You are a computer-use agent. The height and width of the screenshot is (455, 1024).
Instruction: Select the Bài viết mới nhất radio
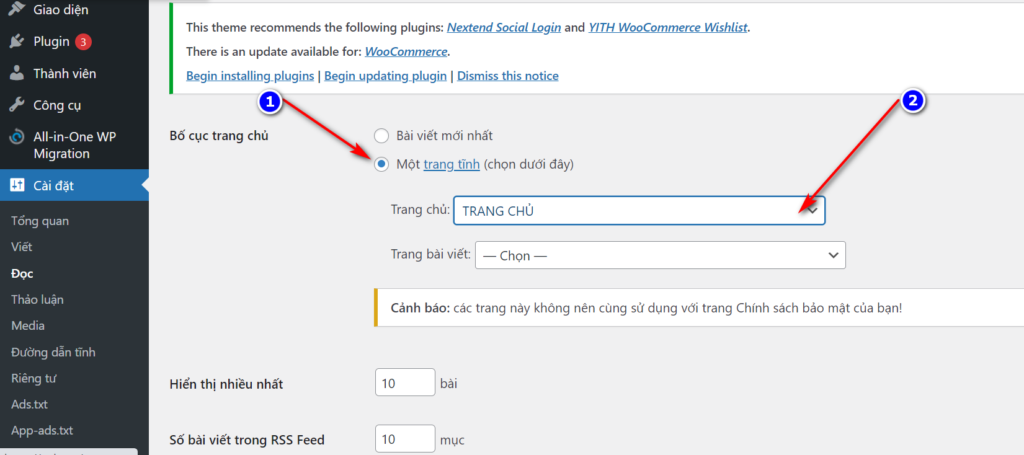tap(381, 136)
